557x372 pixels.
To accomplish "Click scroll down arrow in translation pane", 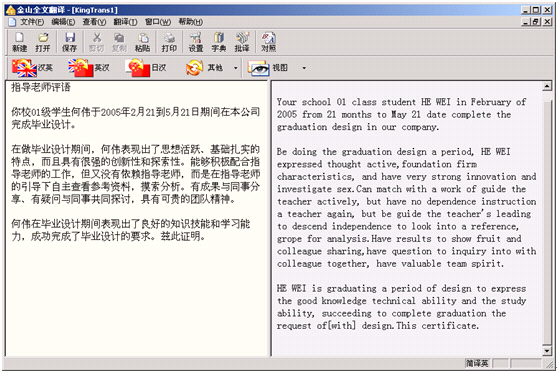I will [547, 351].
